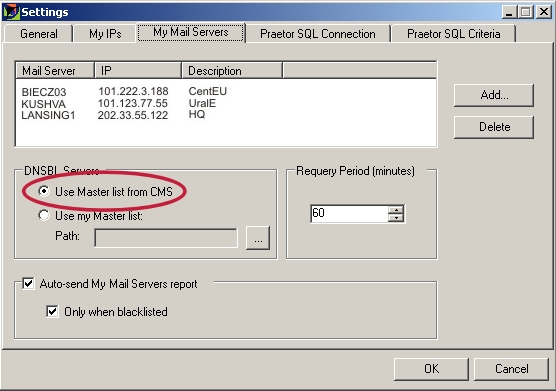
Task: Sort by the Description column header
Action: click(232, 71)
